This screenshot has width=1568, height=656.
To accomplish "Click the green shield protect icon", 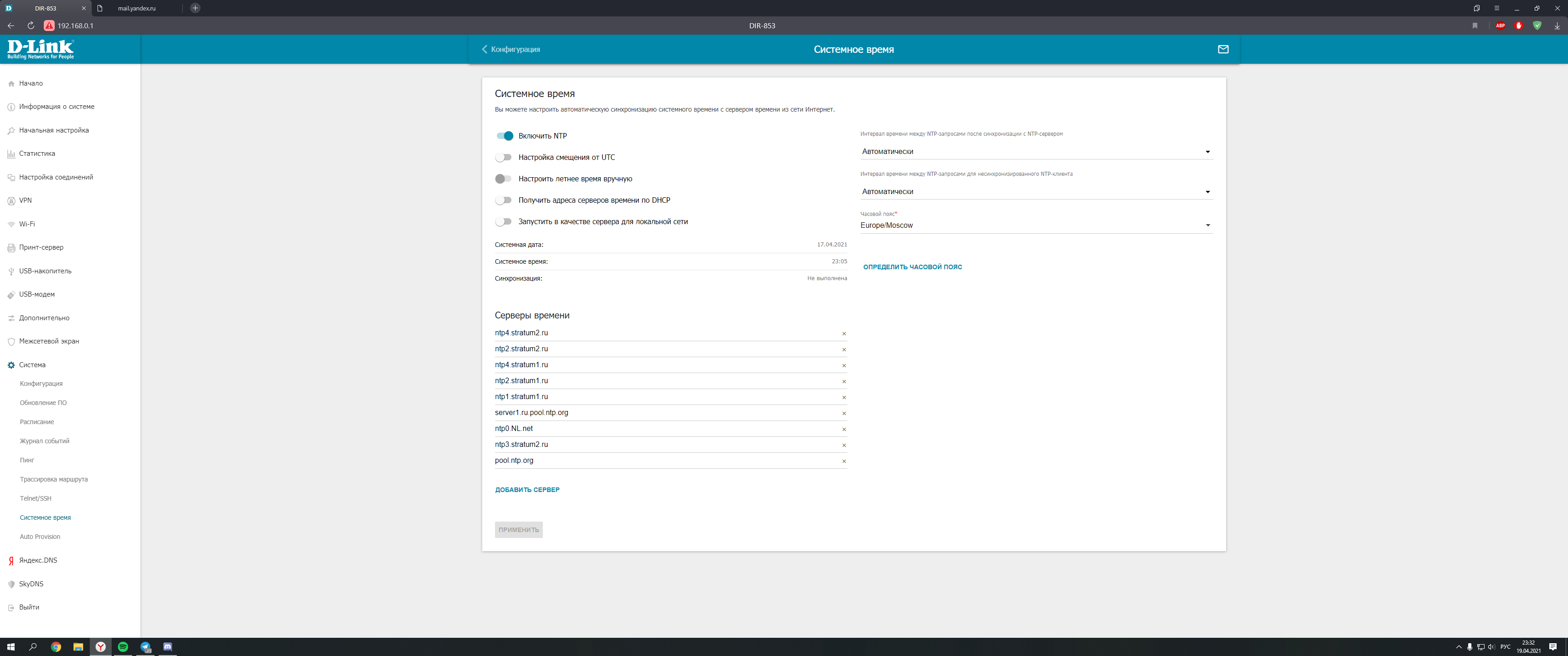I will pos(1537,26).
